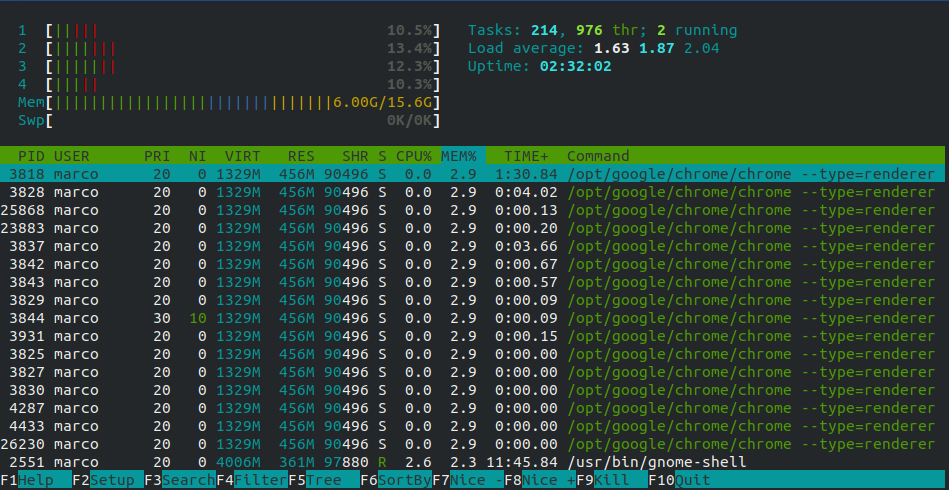Viewport: 949px width, 490px height.
Task: Select process row with PID 3837
Action: [x=472, y=246]
